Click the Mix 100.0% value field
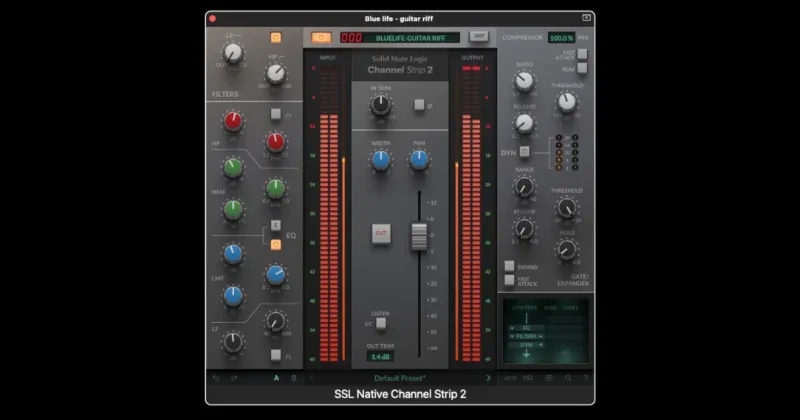800x420 pixels. [561, 38]
